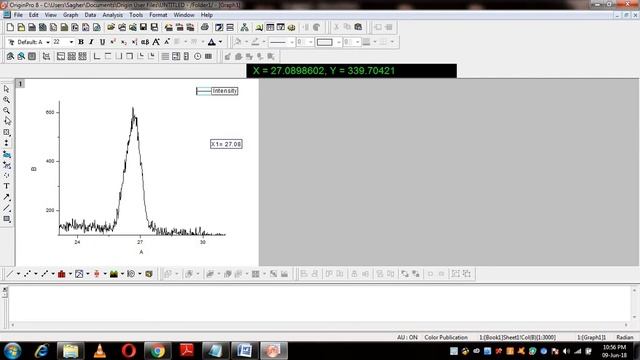
Task: Click the data readout 'X = 27.0898602' display
Action: coord(352,71)
